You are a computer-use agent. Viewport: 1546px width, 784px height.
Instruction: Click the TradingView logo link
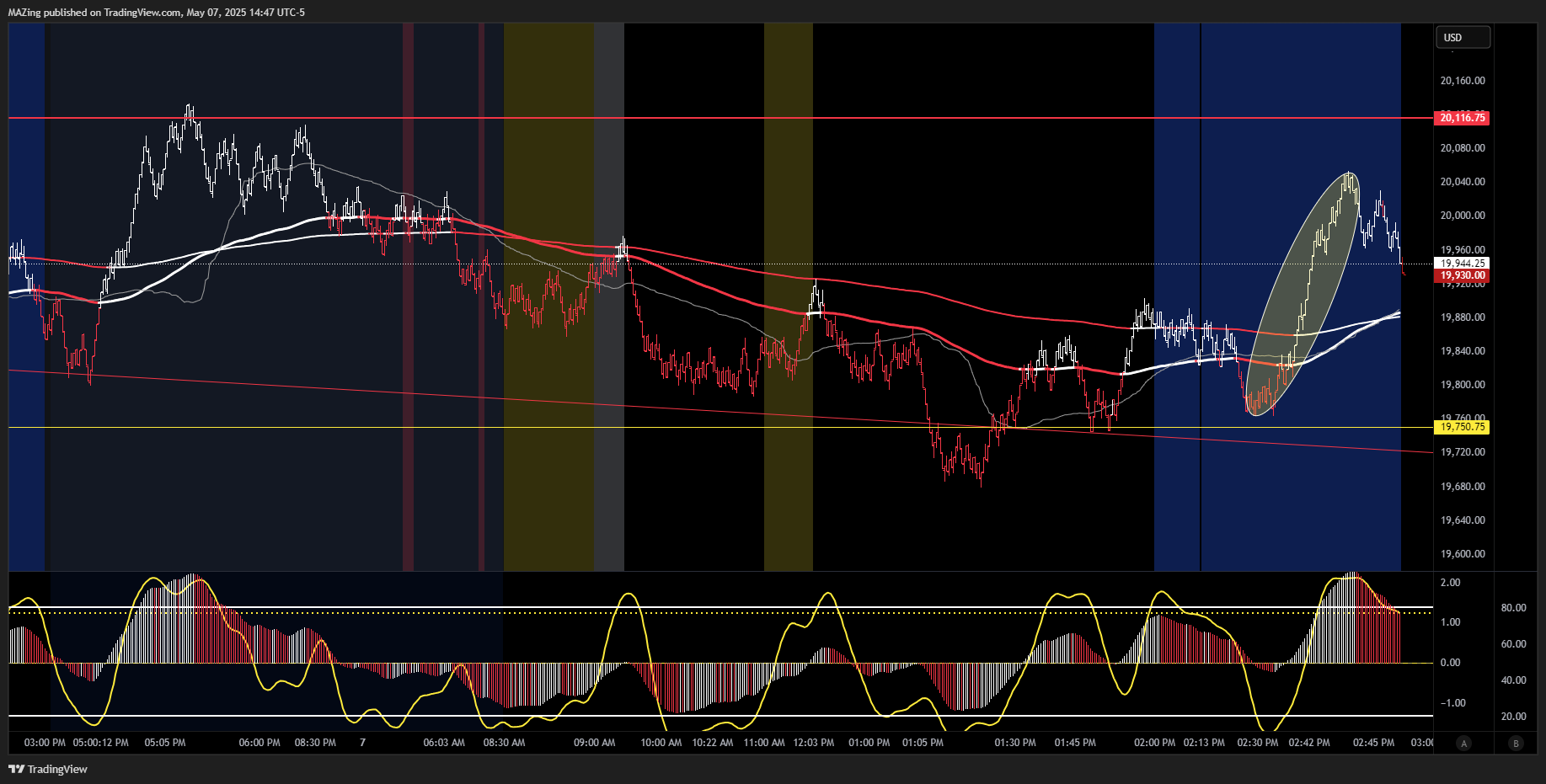[48, 769]
